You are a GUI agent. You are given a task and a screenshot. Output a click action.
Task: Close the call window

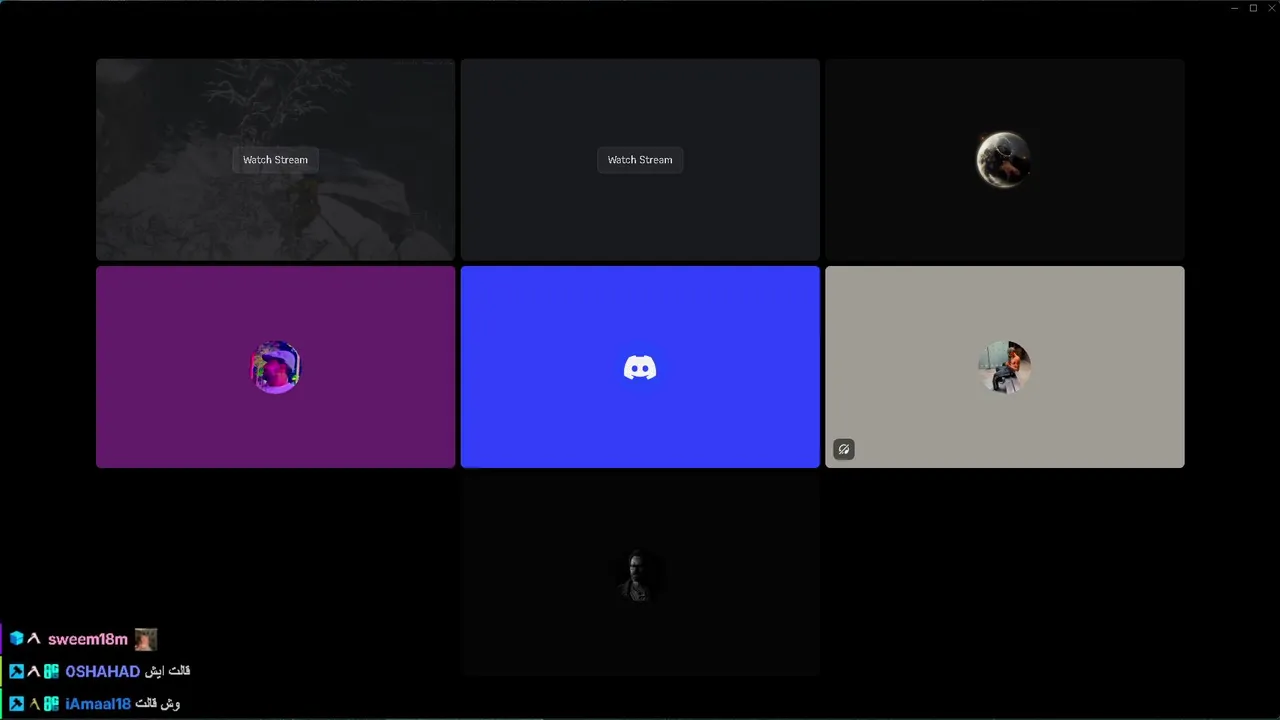point(1271,8)
